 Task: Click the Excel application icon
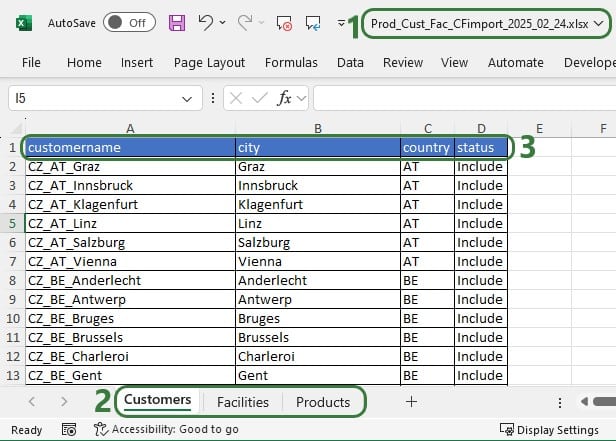click(x=24, y=23)
